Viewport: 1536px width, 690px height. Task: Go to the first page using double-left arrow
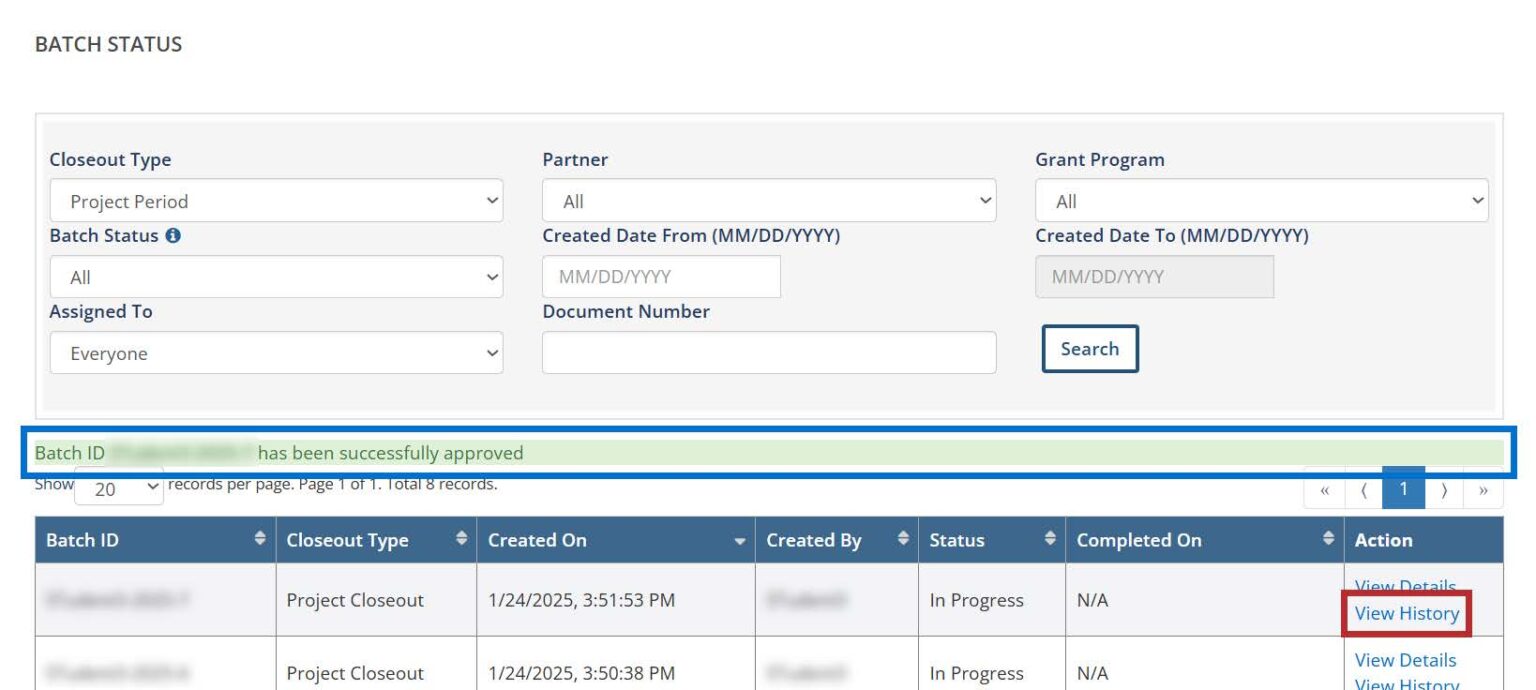click(1325, 490)
